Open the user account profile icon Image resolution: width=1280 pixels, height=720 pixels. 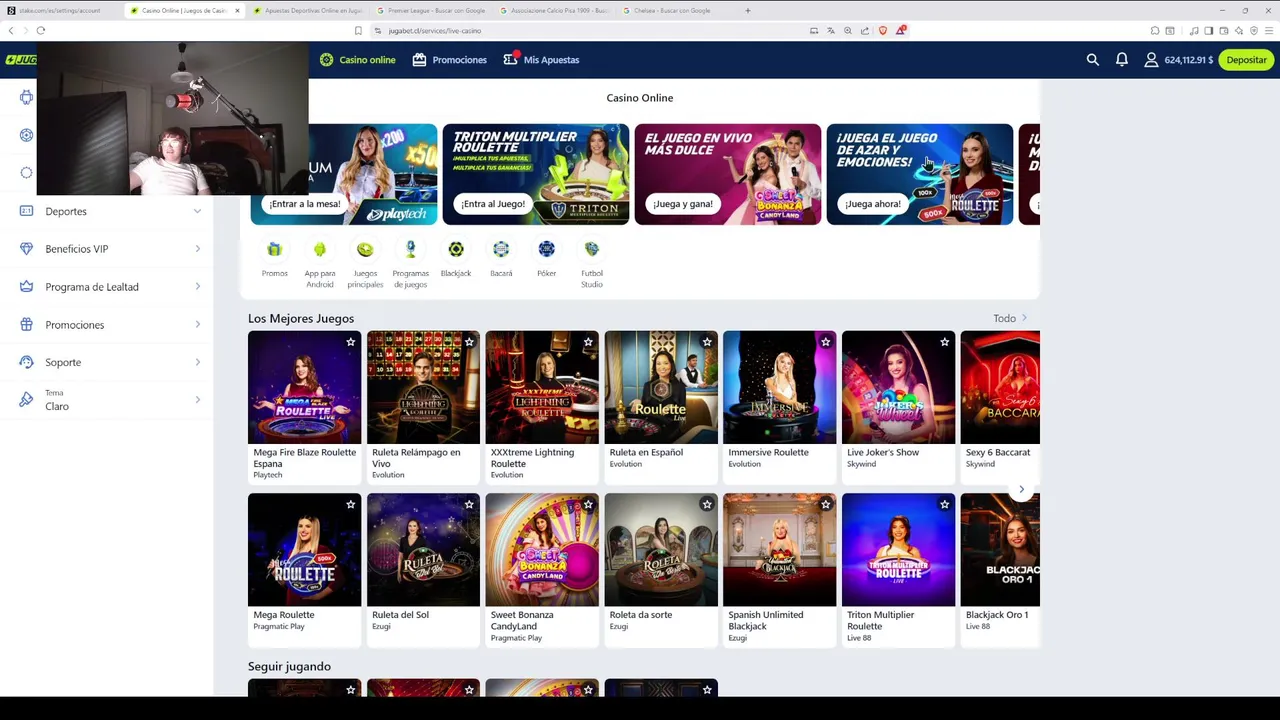(1151, 60)
